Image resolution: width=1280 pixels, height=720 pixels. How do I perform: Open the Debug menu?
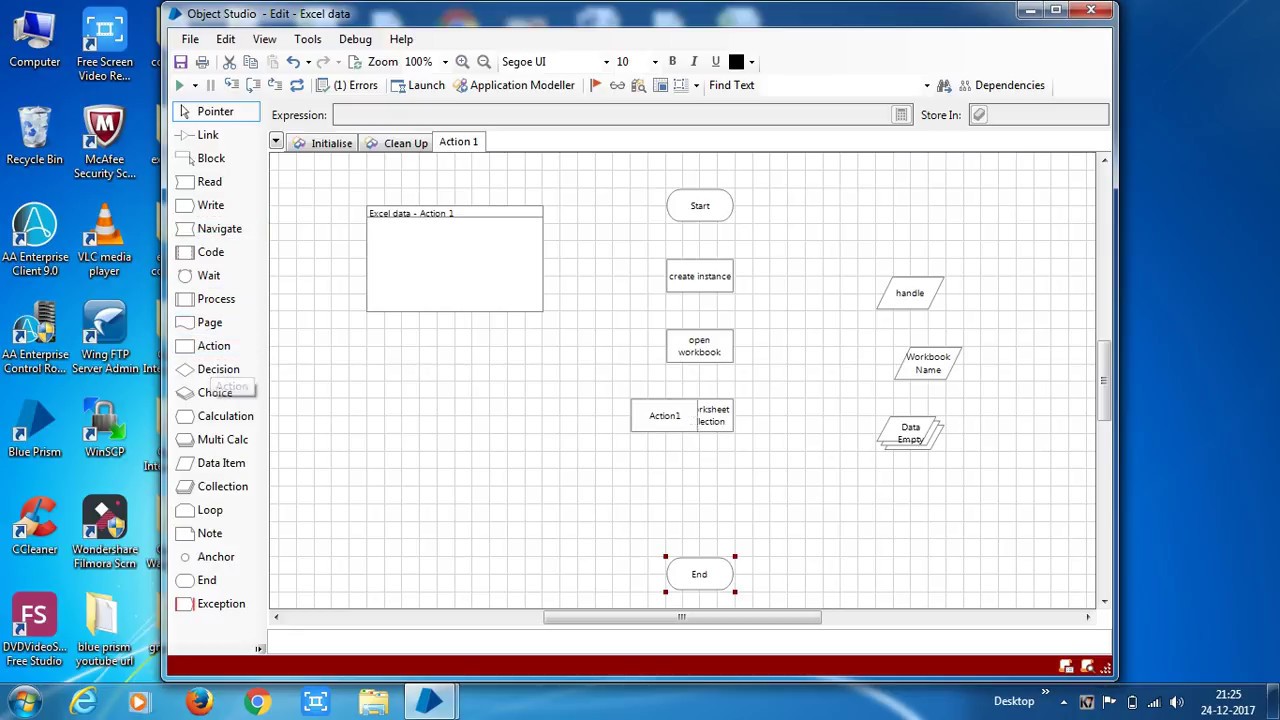355,39
